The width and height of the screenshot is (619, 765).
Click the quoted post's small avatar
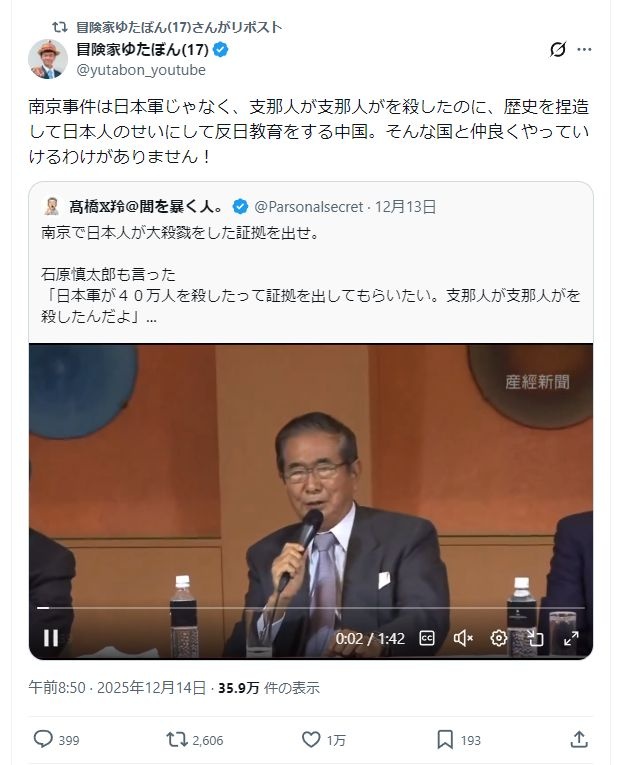(52, 206)
